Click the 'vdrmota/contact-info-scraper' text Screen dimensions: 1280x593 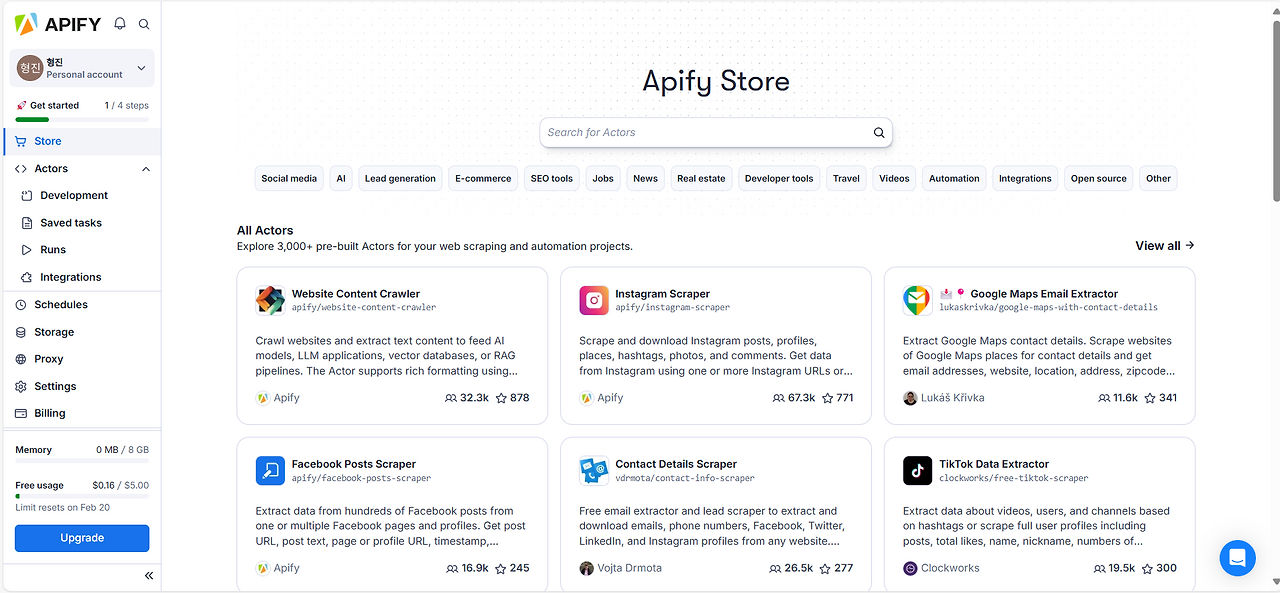(685, 478)
